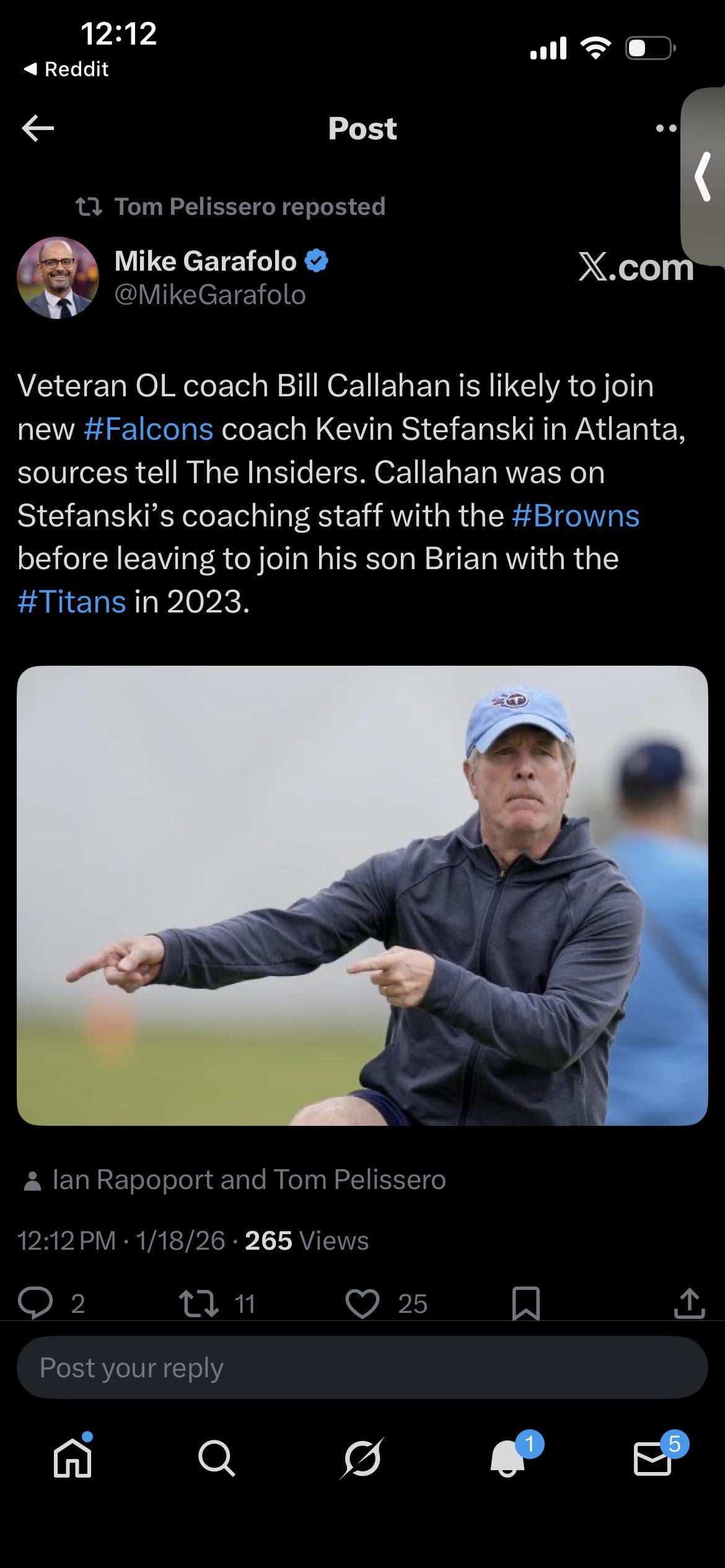
Task: Expand the side panel chevron handle
Action: tap(703, 177)
